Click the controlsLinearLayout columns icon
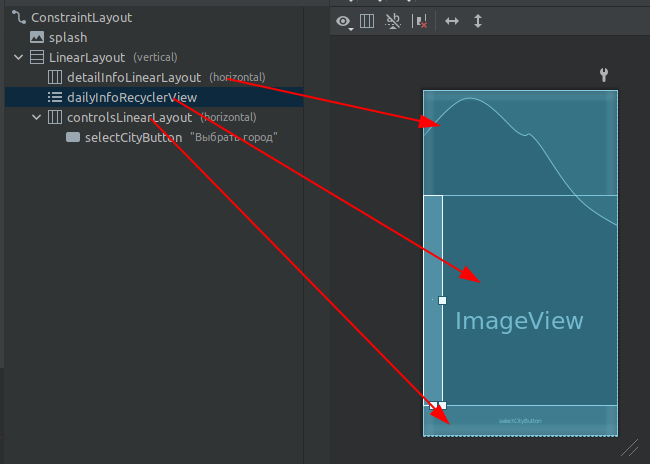Viewport: 650px width, 464px height. pyautogui.click(x=54, y=117)
